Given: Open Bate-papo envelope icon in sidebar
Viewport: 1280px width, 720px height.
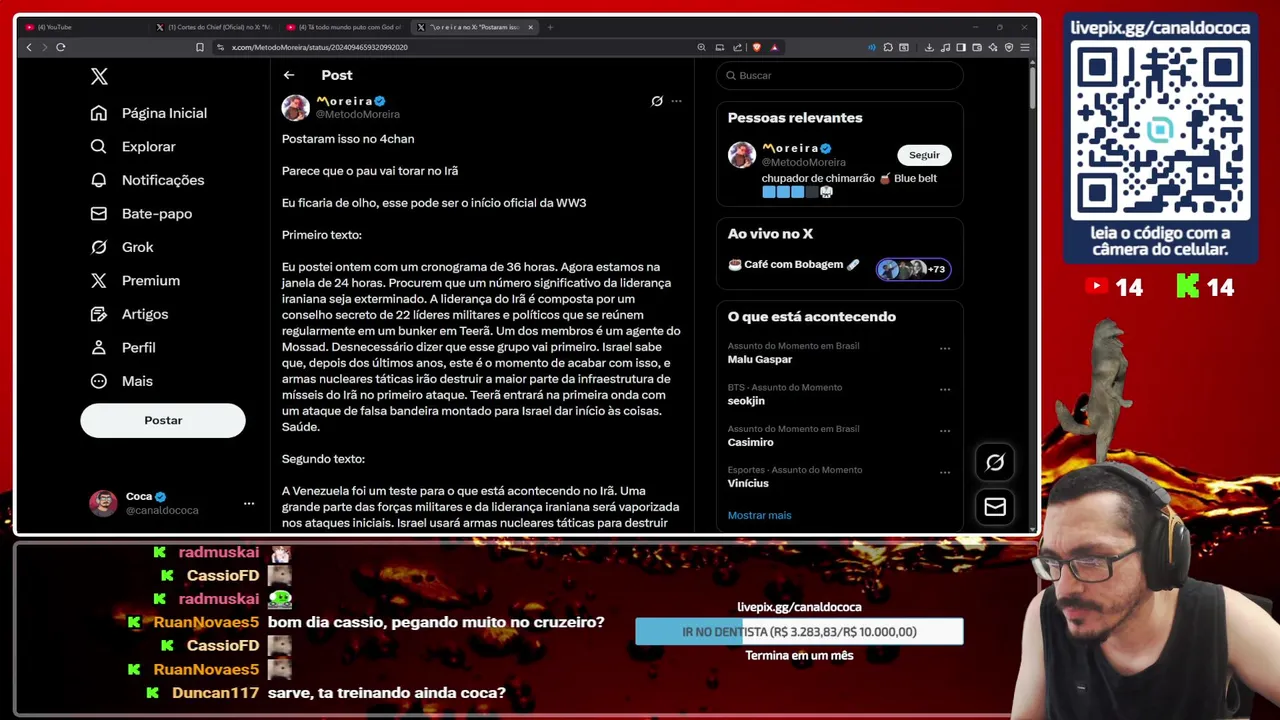Looking at the screenshot, I should coord(98,213).
